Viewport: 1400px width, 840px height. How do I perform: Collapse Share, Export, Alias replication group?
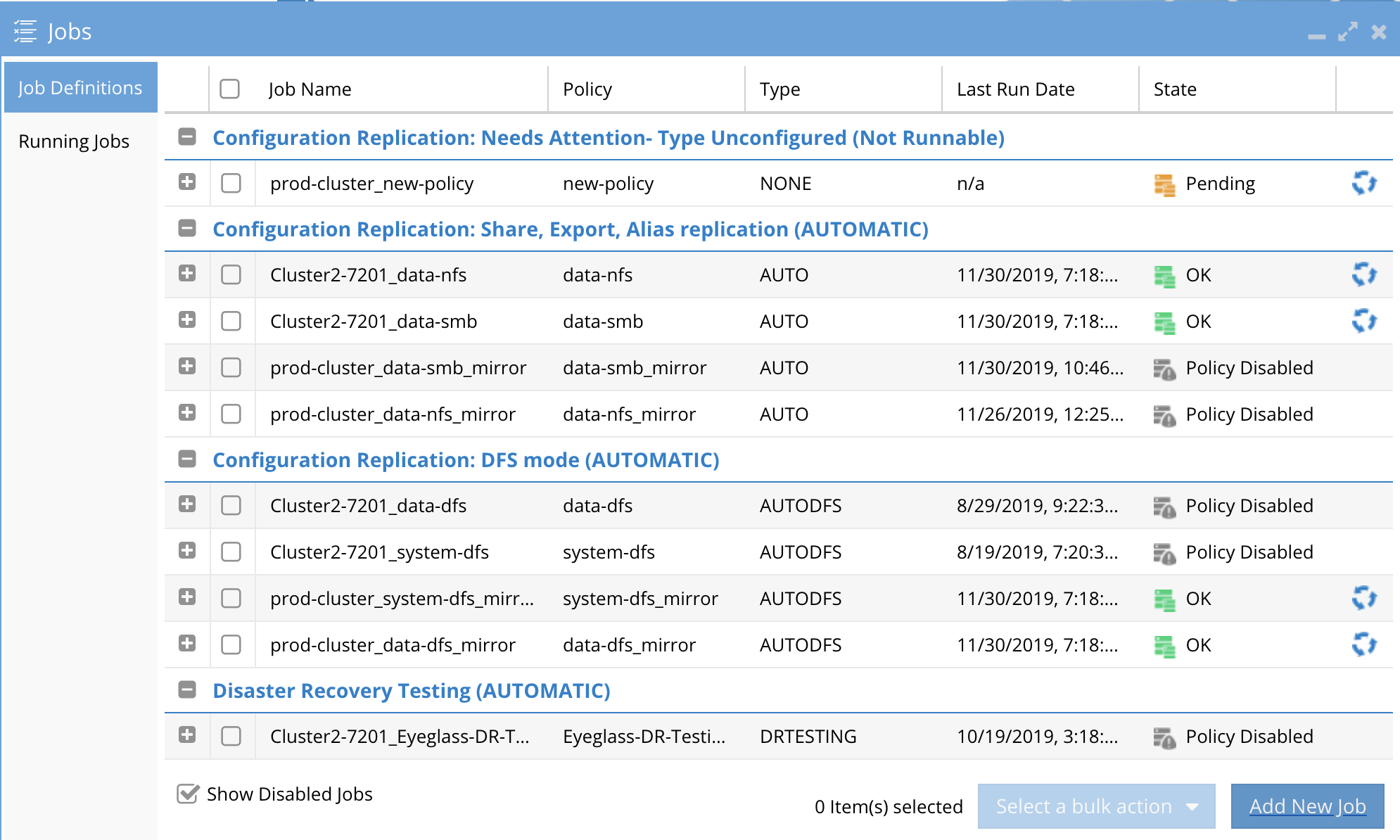pos(187,228)
